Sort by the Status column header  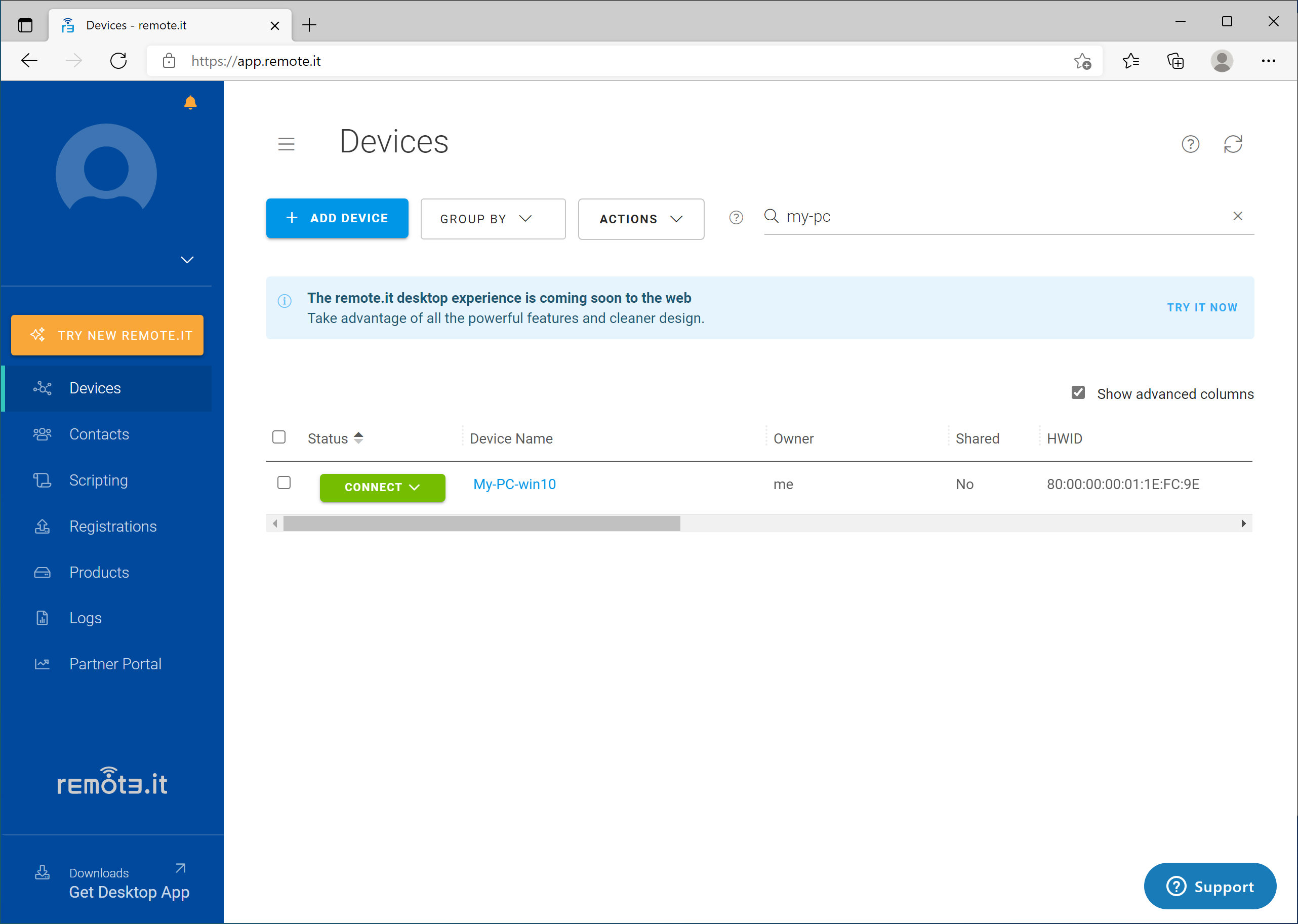[335, 438]
